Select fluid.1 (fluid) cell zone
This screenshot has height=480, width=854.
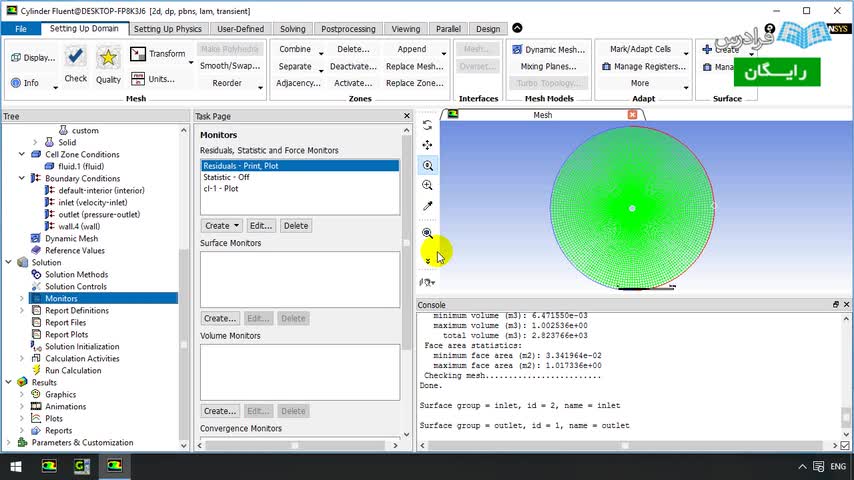(81, 167)
